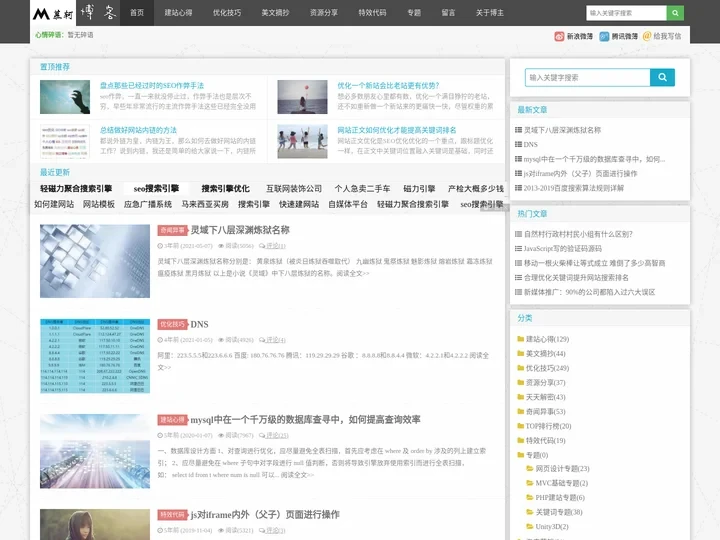Click cube thumbnail of 灵域 article
The image size is (720, 540).
tap(95, 261)
